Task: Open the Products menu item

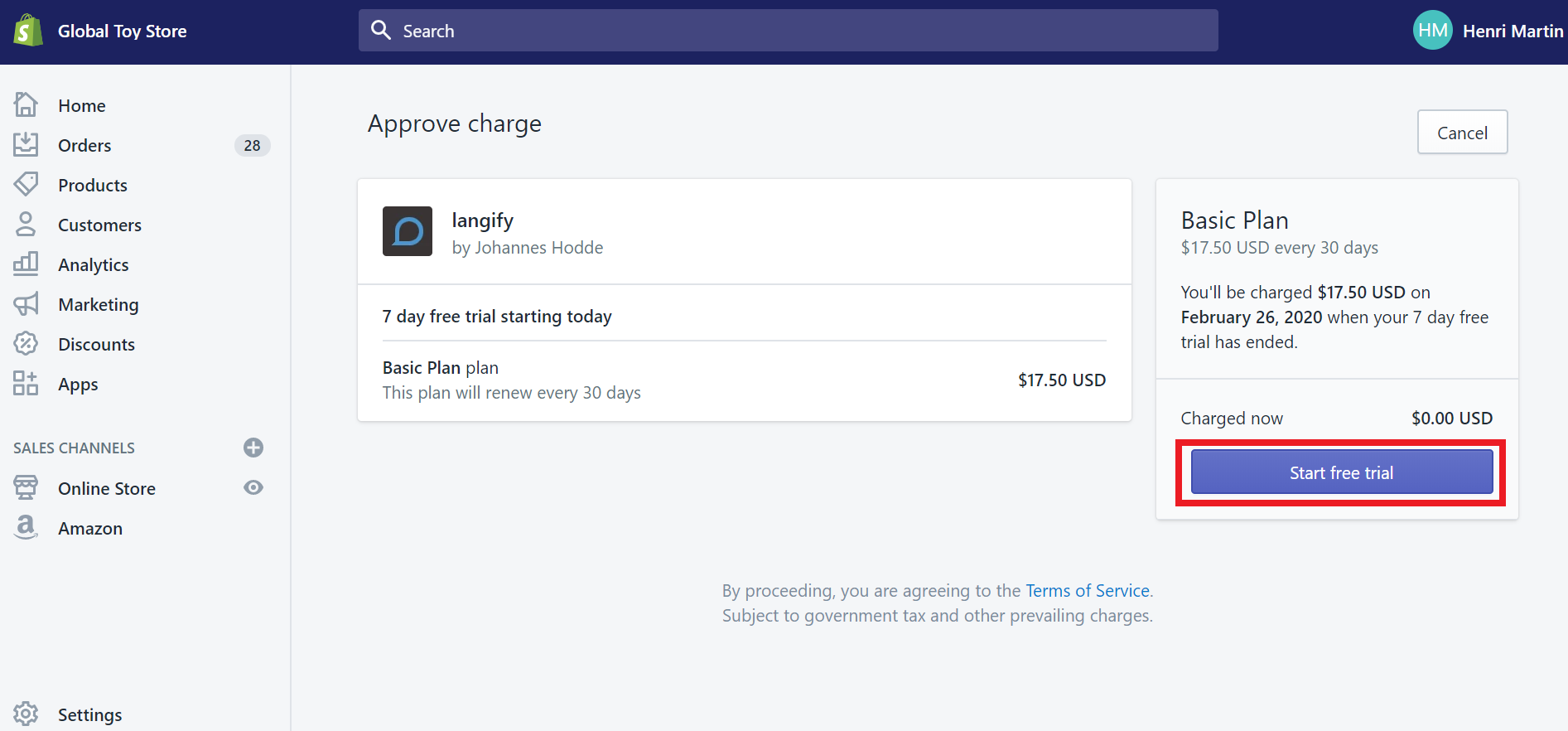Action: point(93,185)
